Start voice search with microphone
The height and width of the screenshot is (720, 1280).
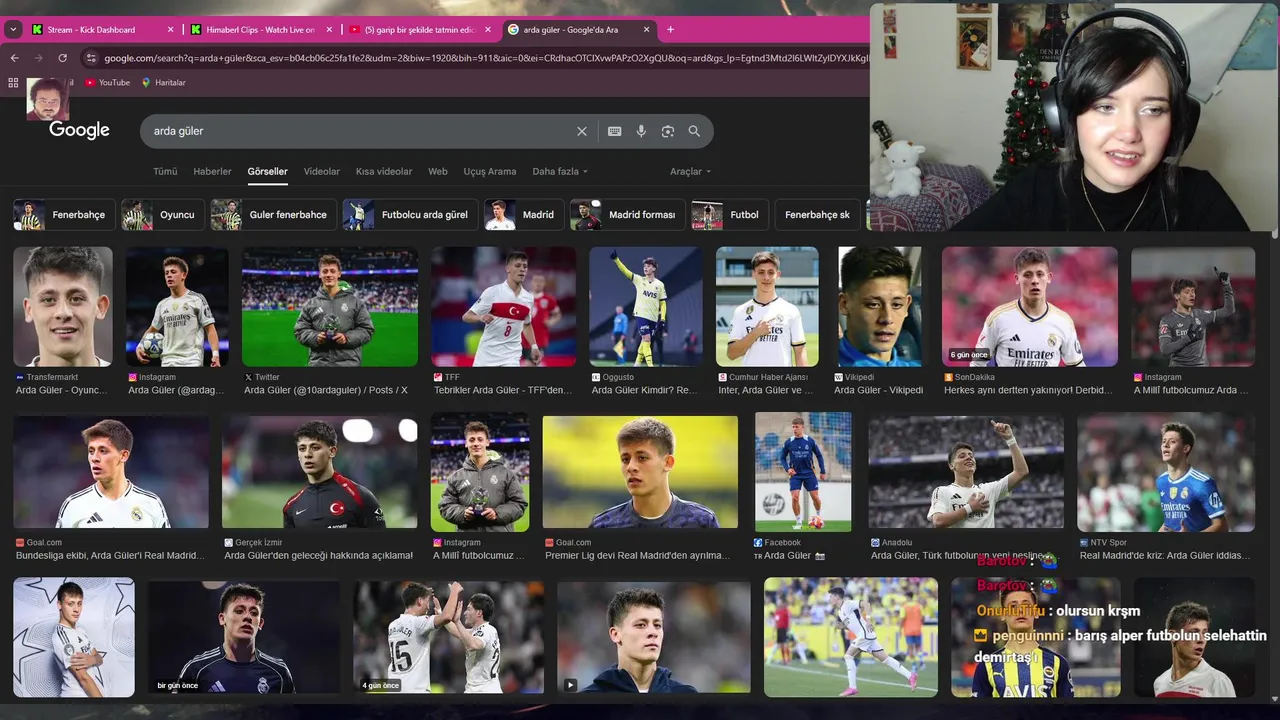coord(641,131)
